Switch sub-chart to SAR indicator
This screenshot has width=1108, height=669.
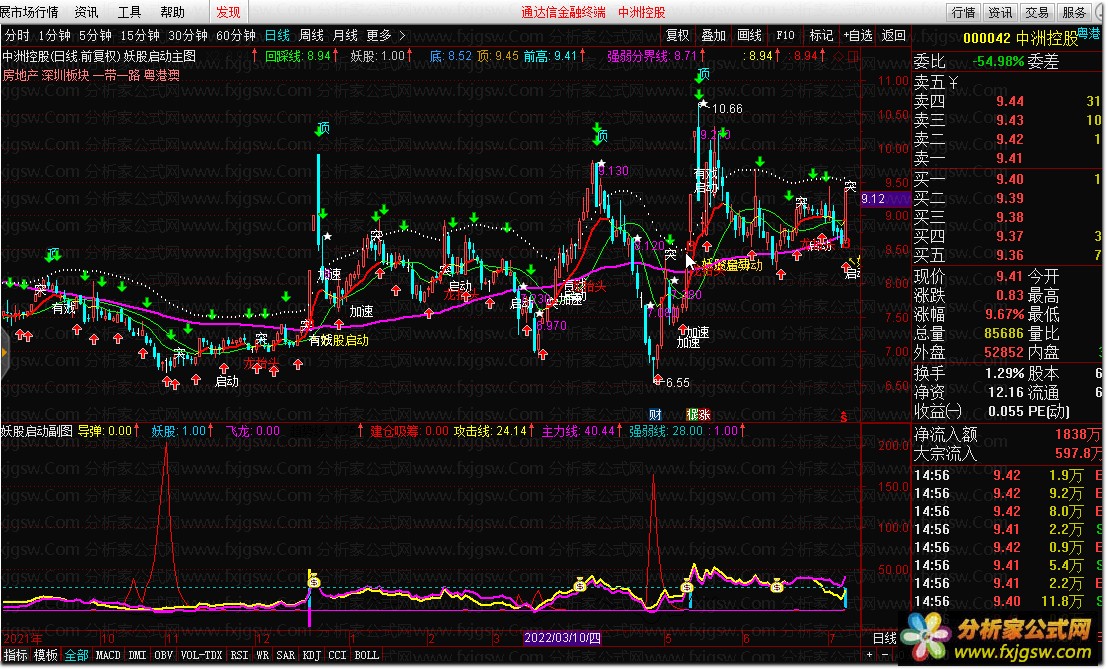[x=285, y=656]
